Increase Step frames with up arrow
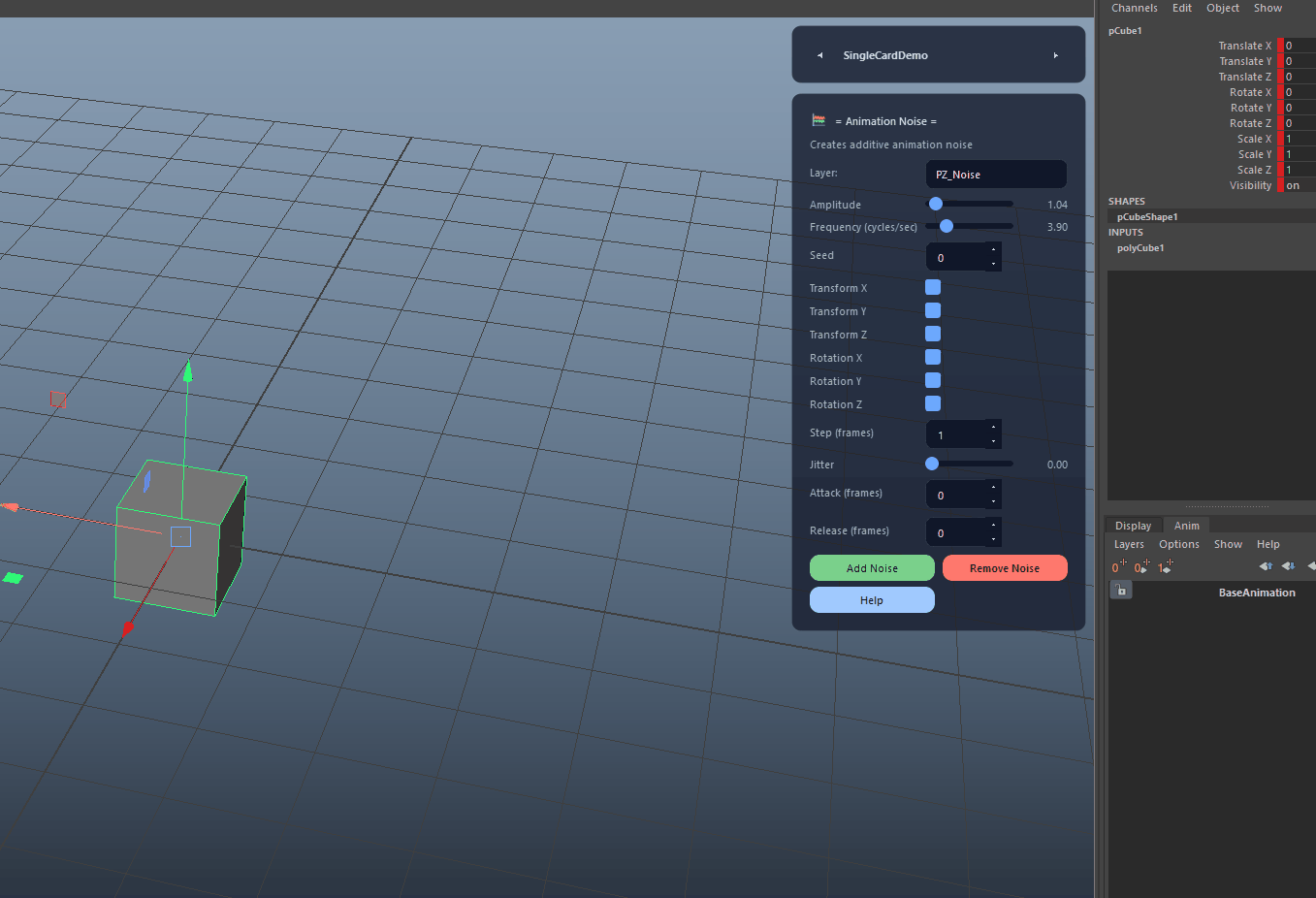The height and width of the screenshot is (898, 1316). (993, 428)
